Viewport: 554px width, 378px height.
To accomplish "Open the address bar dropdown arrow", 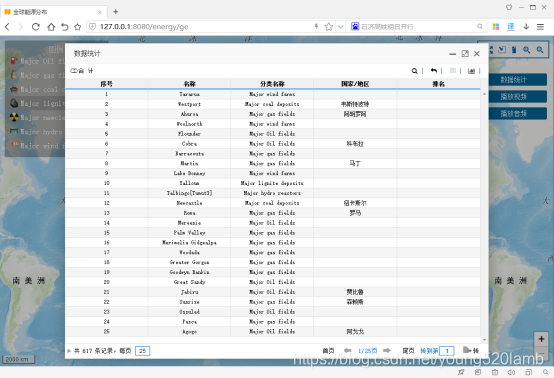I will pos(341,26).
